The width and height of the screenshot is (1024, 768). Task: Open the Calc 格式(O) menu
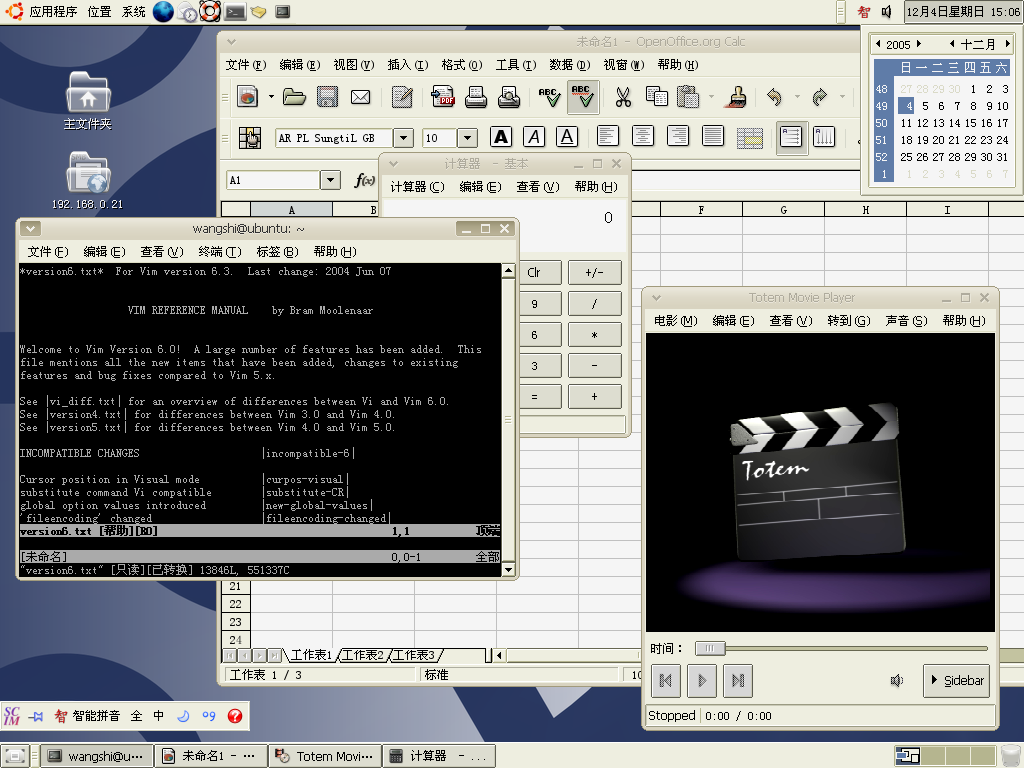click(x=461, y=65)
